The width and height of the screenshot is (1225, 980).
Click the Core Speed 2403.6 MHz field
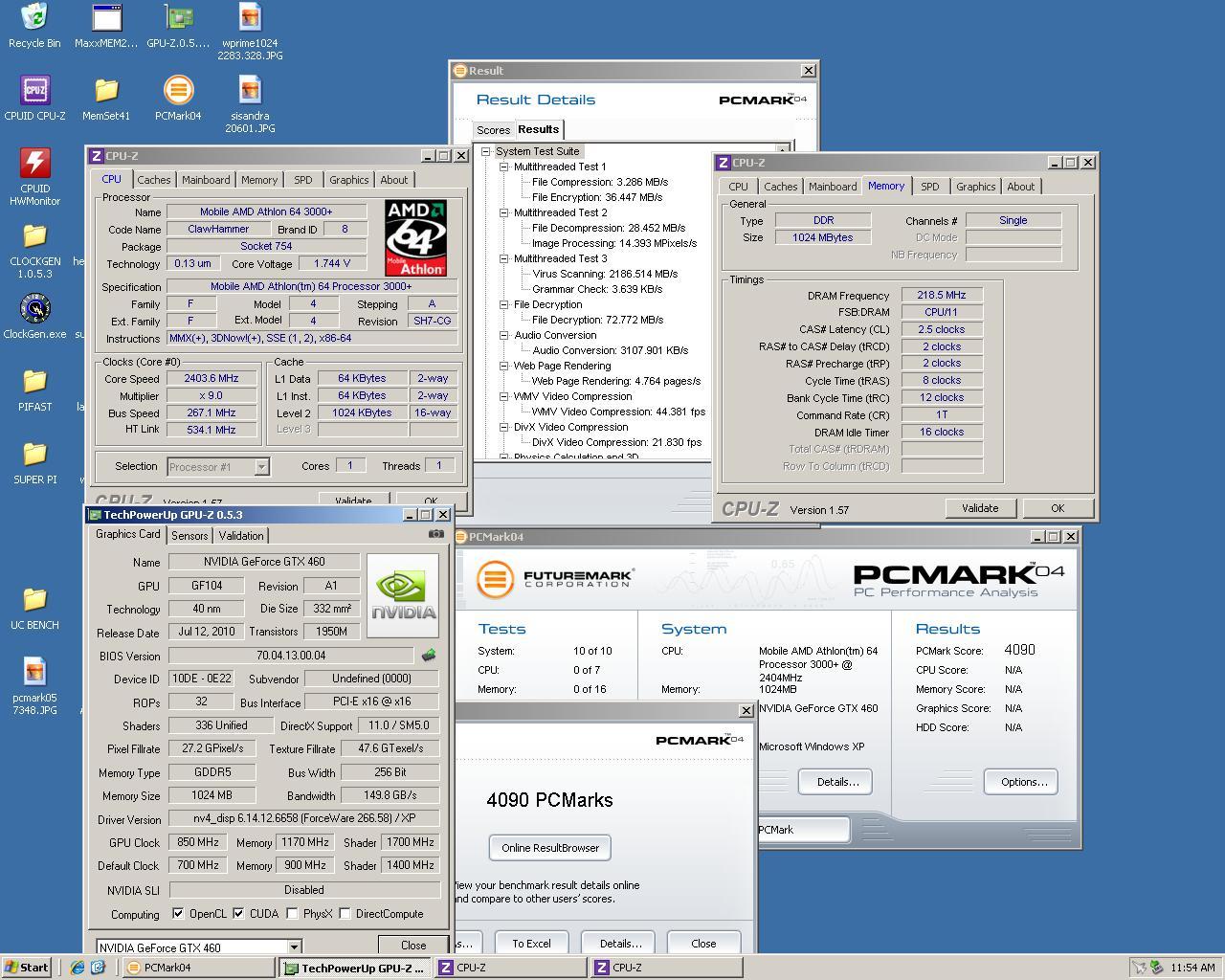tap(212, 378)
